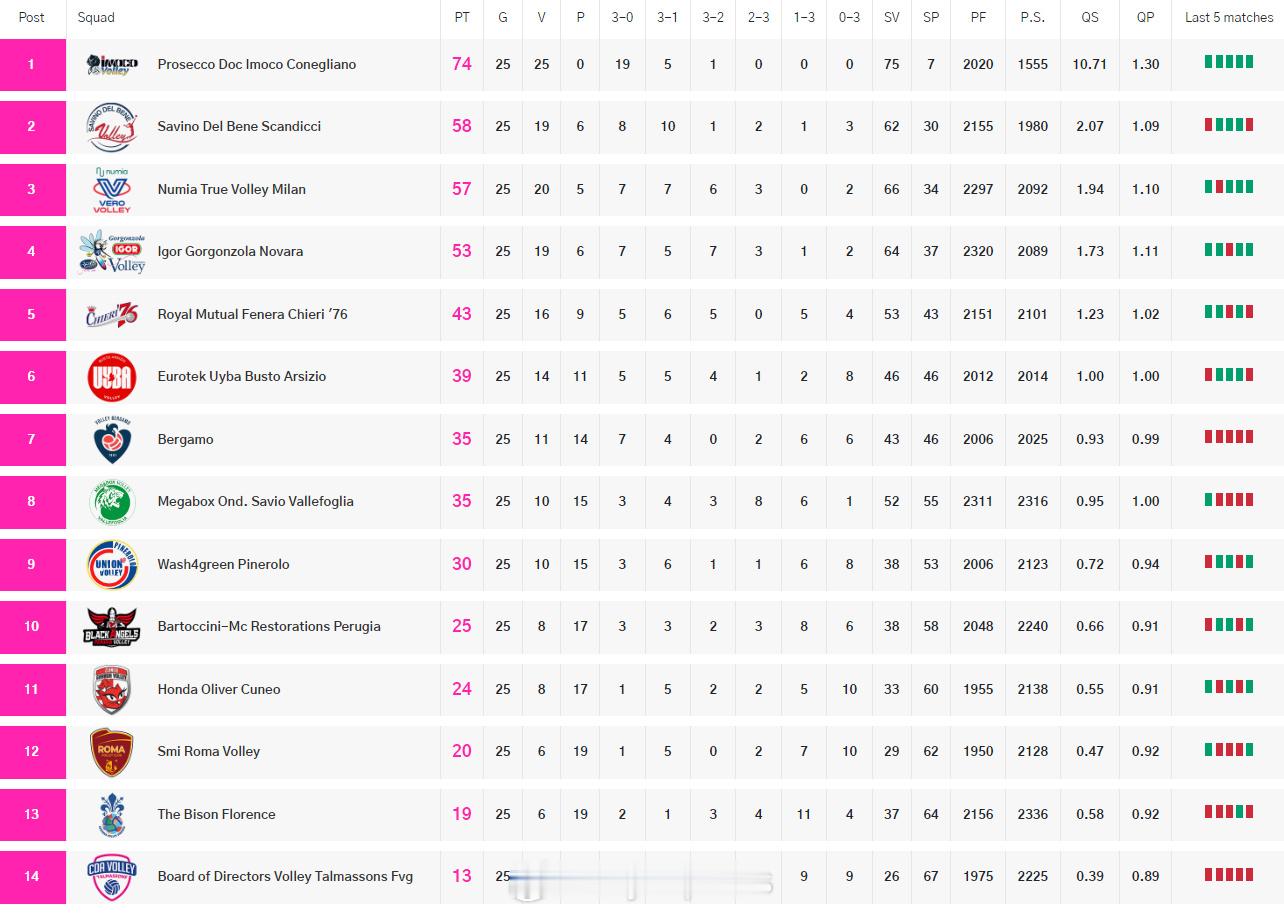The image size is (1284, 915).
Task: Open Savino Del Bene Scandicci team link
Action: tap(239, 126)
